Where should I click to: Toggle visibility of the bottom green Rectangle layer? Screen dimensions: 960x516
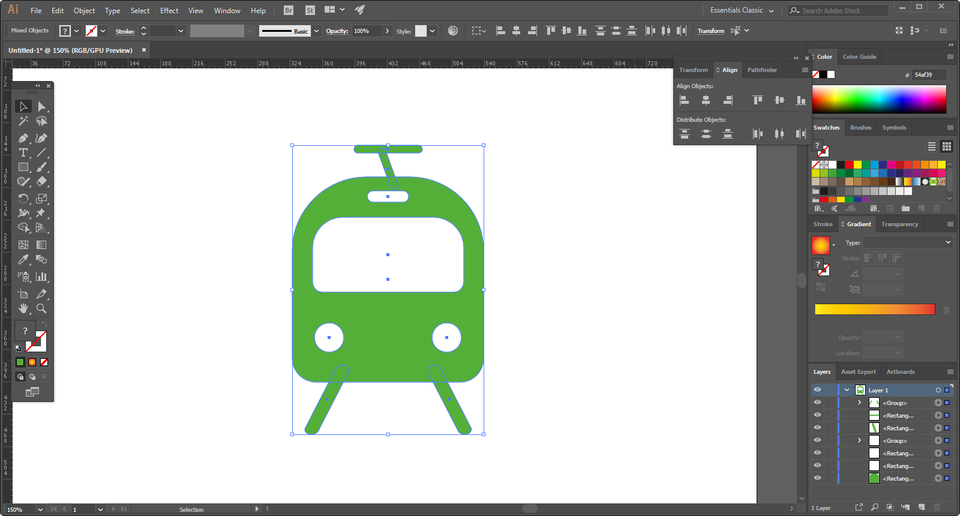[817, 479]
